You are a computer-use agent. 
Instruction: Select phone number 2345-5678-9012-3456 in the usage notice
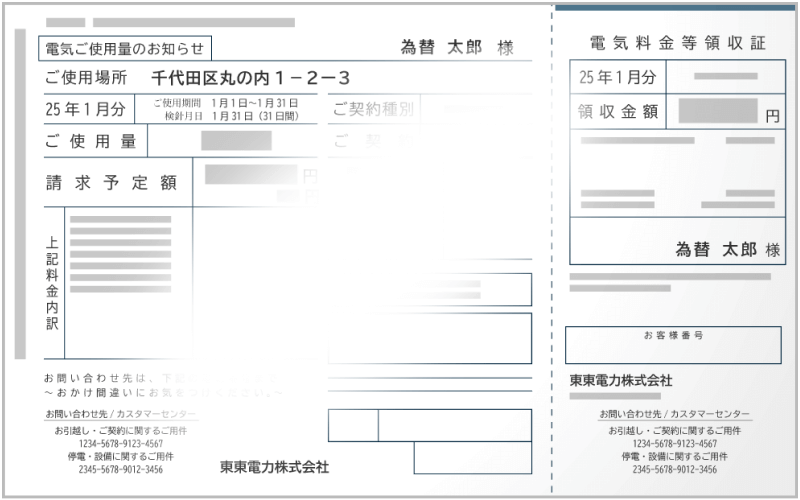point(121,469)
